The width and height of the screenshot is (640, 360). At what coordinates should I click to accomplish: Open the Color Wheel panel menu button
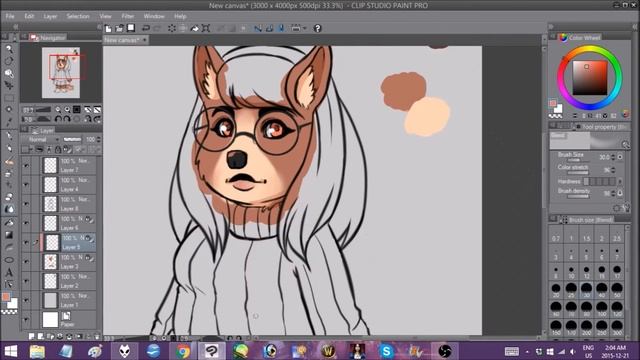click(x=552, y=37)
